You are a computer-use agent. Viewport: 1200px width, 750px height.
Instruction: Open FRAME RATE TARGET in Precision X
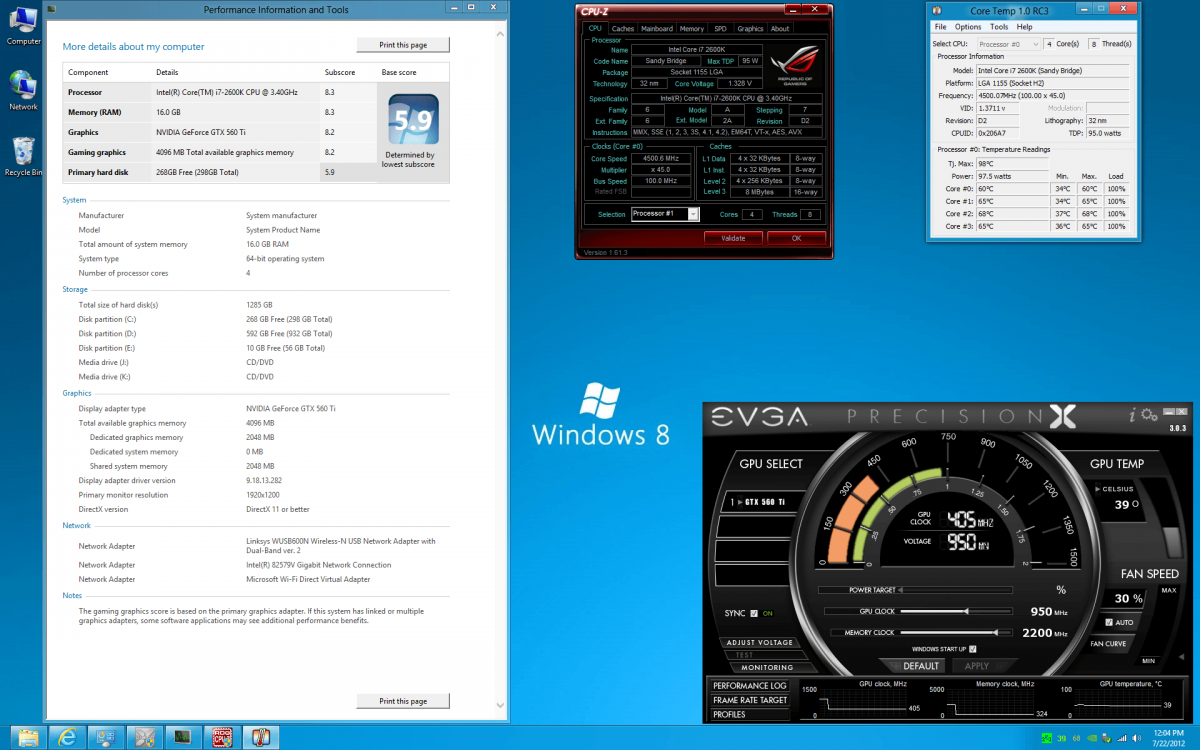pyautogui.click(x=750, y=700)
